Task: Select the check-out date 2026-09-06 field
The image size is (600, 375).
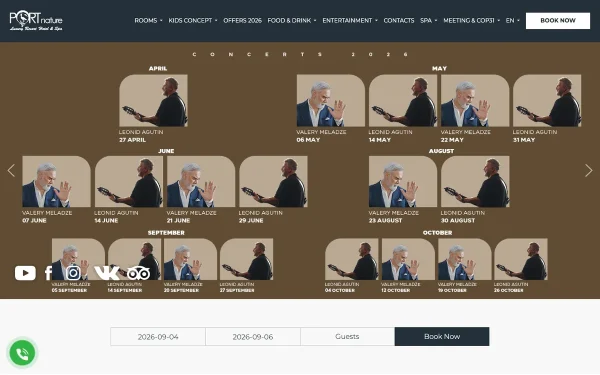Action: point(253,337)
